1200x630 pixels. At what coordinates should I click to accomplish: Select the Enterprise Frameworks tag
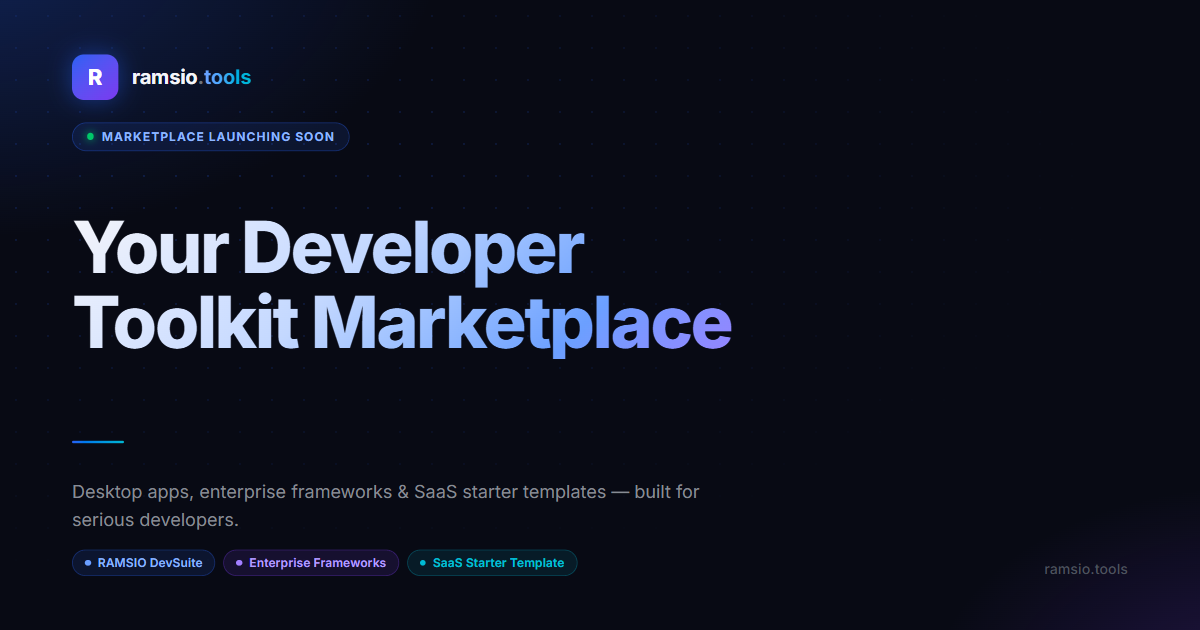(311, 563)
